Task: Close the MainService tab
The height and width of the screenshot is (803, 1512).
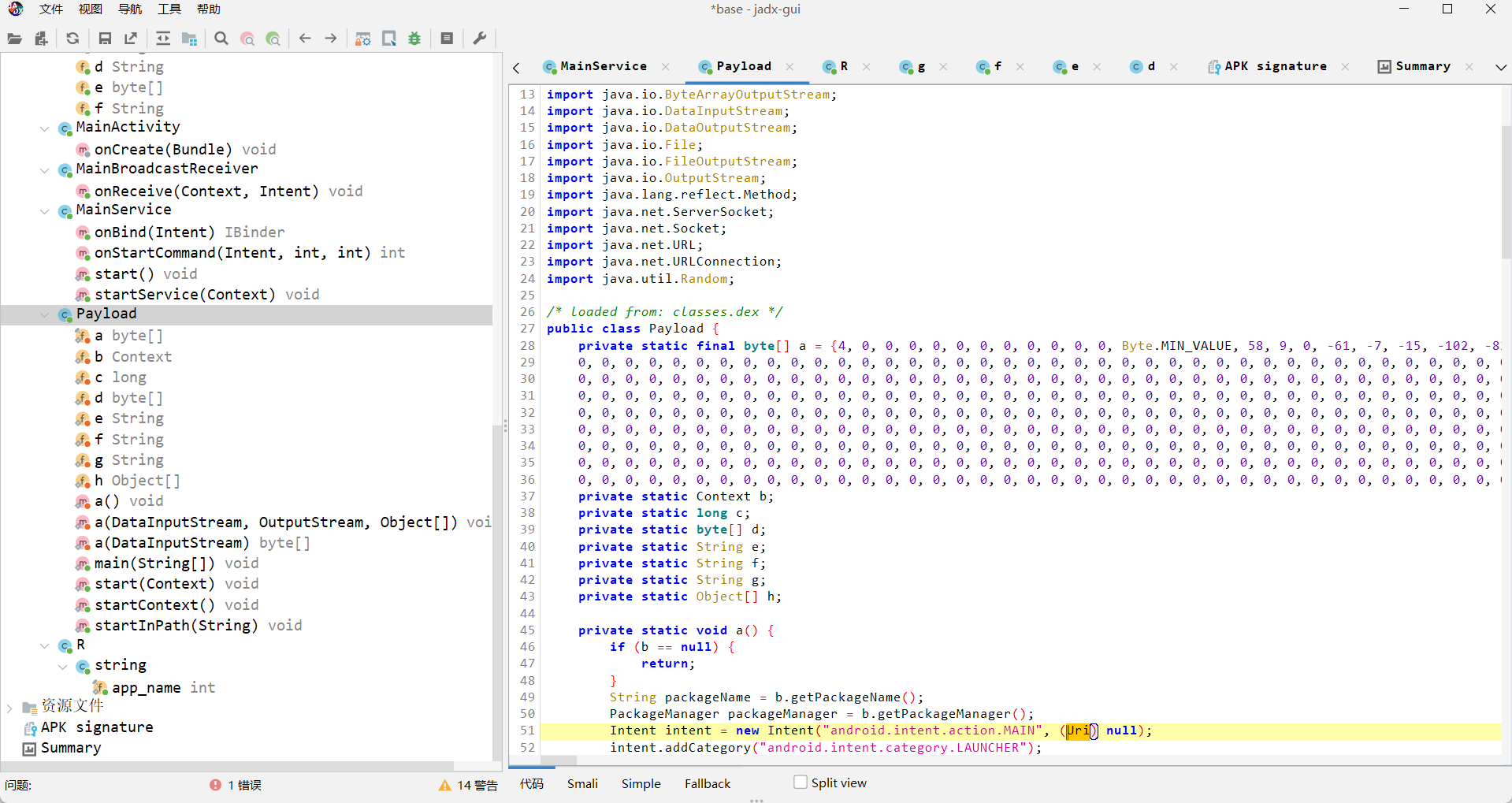Action: [666, 67]
